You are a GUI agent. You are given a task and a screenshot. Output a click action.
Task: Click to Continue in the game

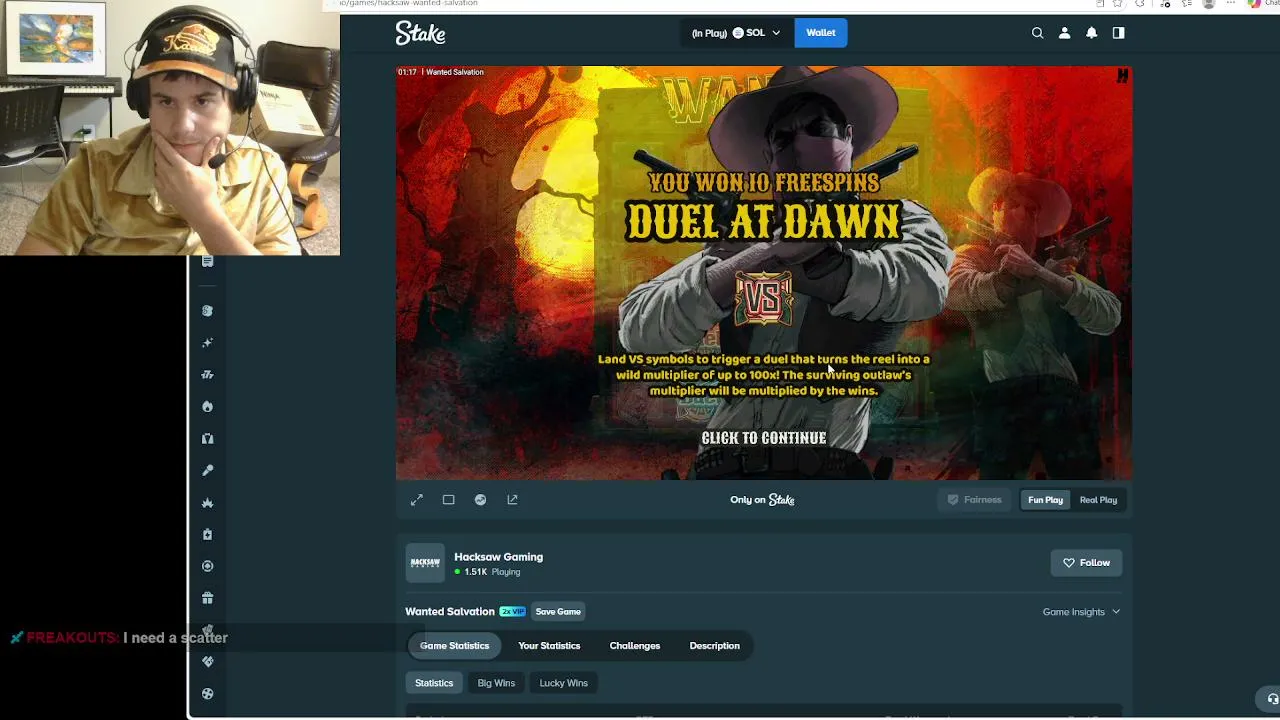click(x=764, y=438)
